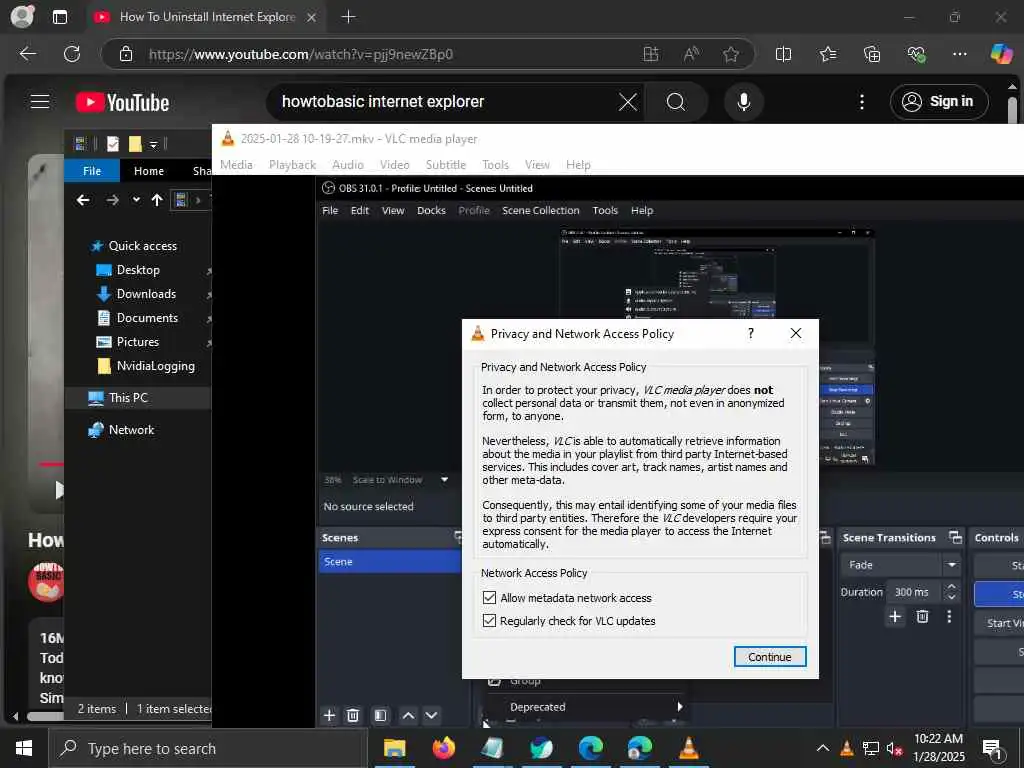Open YouTube three-dot settings menu

click(861, 102)
